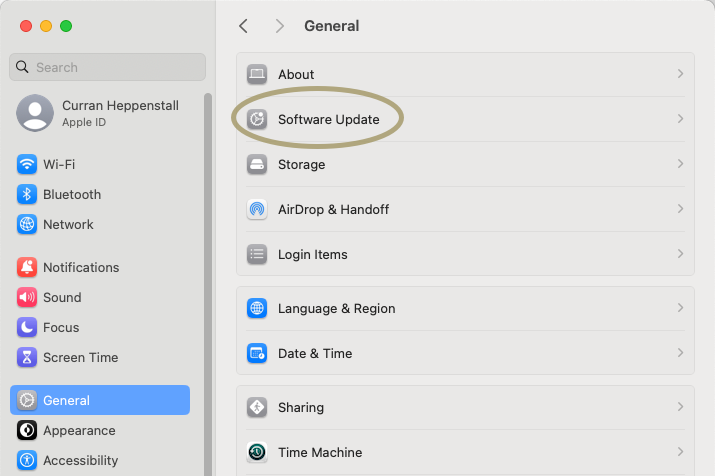Click the Apple ID user avatar
The width and height of the screenshot is (715, 476).
35,113
